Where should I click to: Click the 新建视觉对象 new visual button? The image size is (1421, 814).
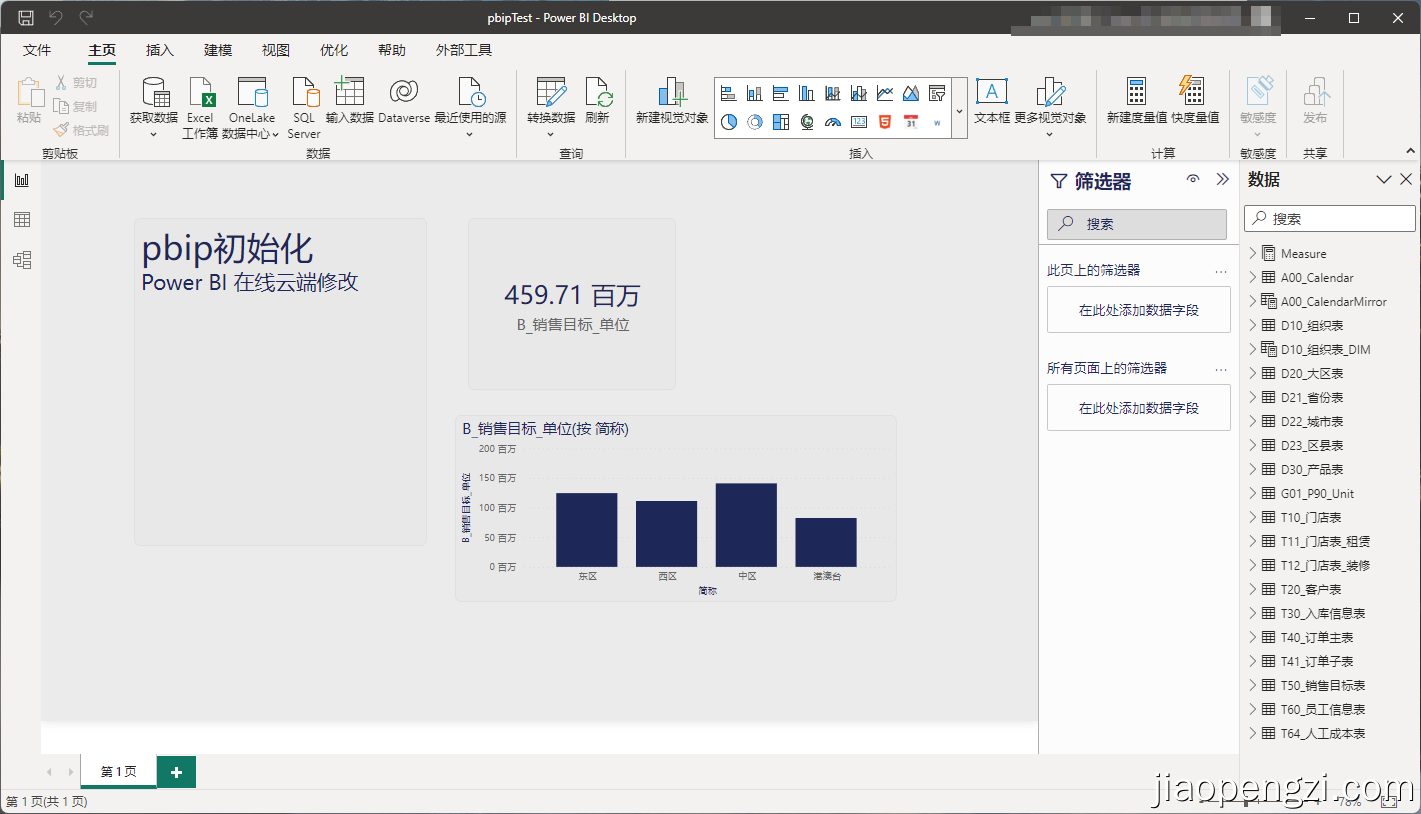point(672,100)
